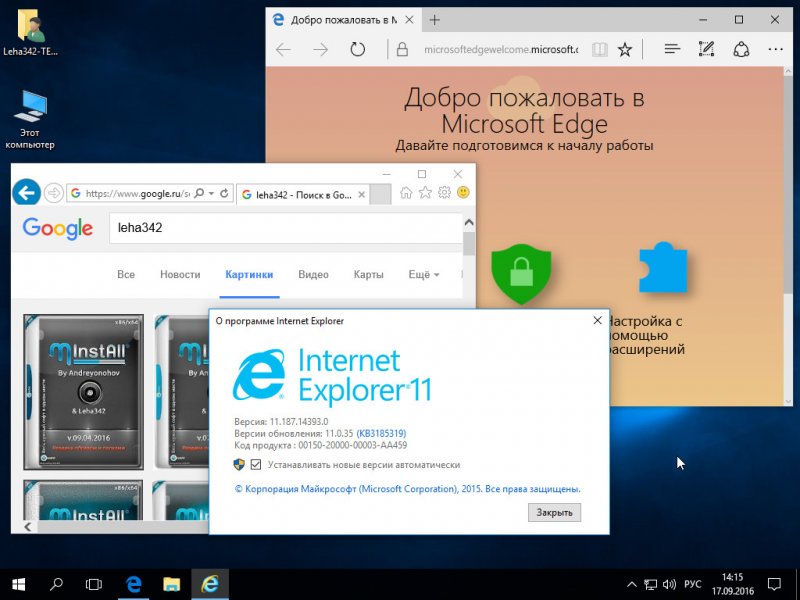Image resolution: width=800 pixels, height=600 pixels.
Task: Click the Edge address bar URL
Action: [501, 49]
